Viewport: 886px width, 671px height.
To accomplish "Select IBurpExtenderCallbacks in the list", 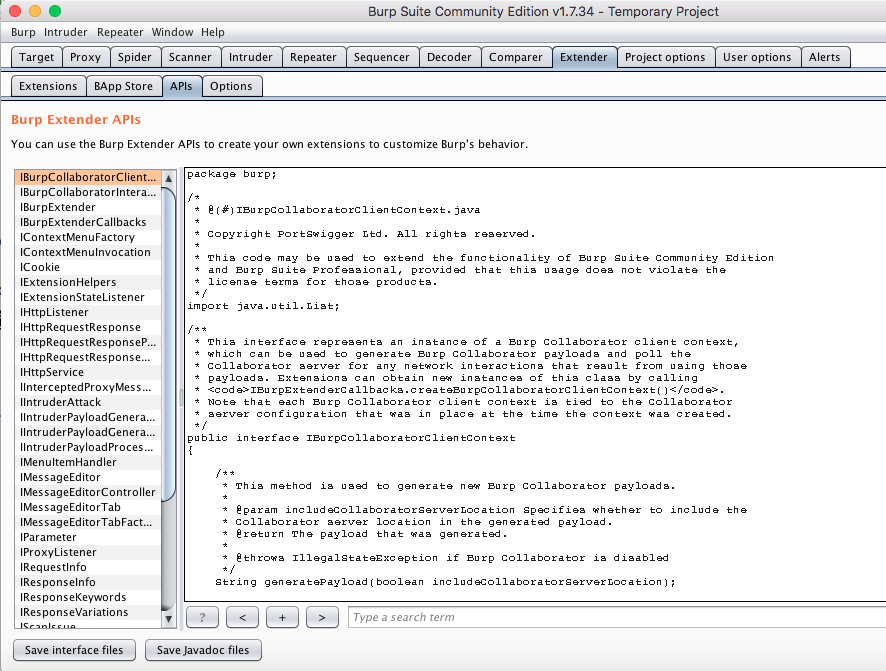I will [x=83, y=222].
